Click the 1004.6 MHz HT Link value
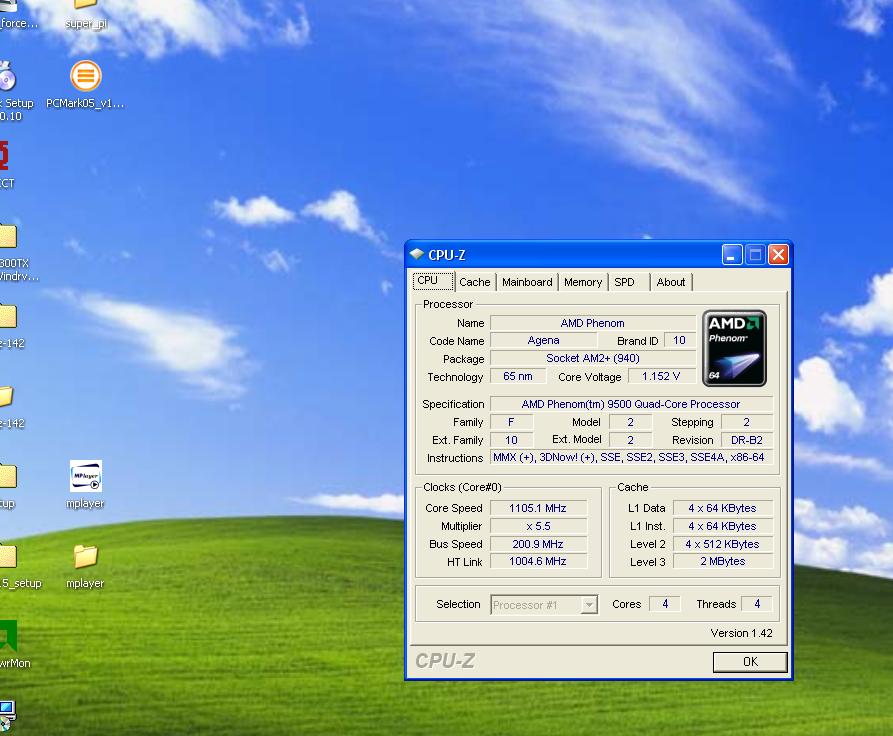Screen dimensions: 893x736 (538, 561)
